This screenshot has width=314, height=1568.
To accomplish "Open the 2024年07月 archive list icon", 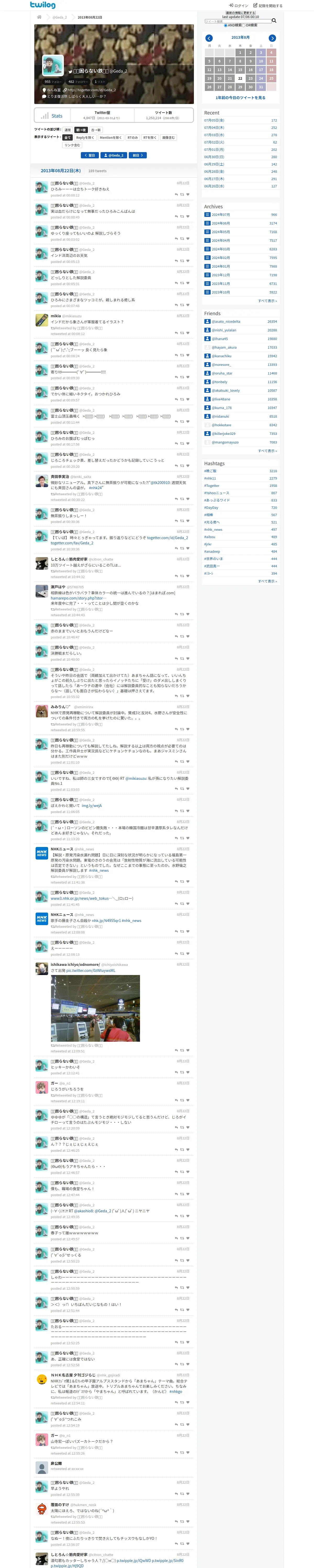I will pos(207,214).
